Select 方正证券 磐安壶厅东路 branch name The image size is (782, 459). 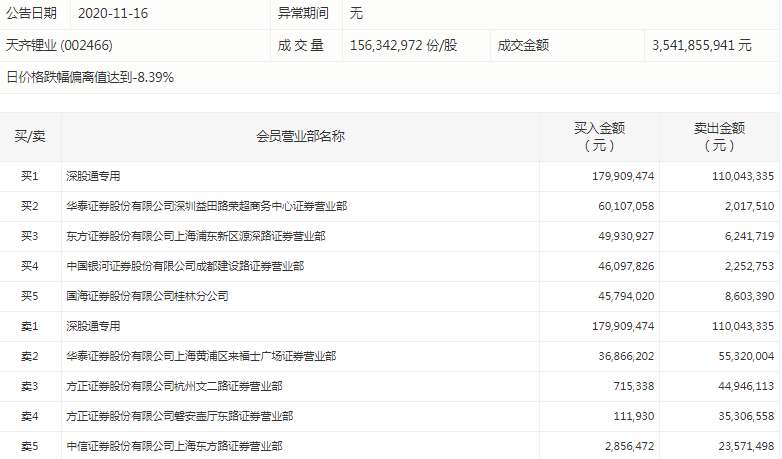(180, 416)
